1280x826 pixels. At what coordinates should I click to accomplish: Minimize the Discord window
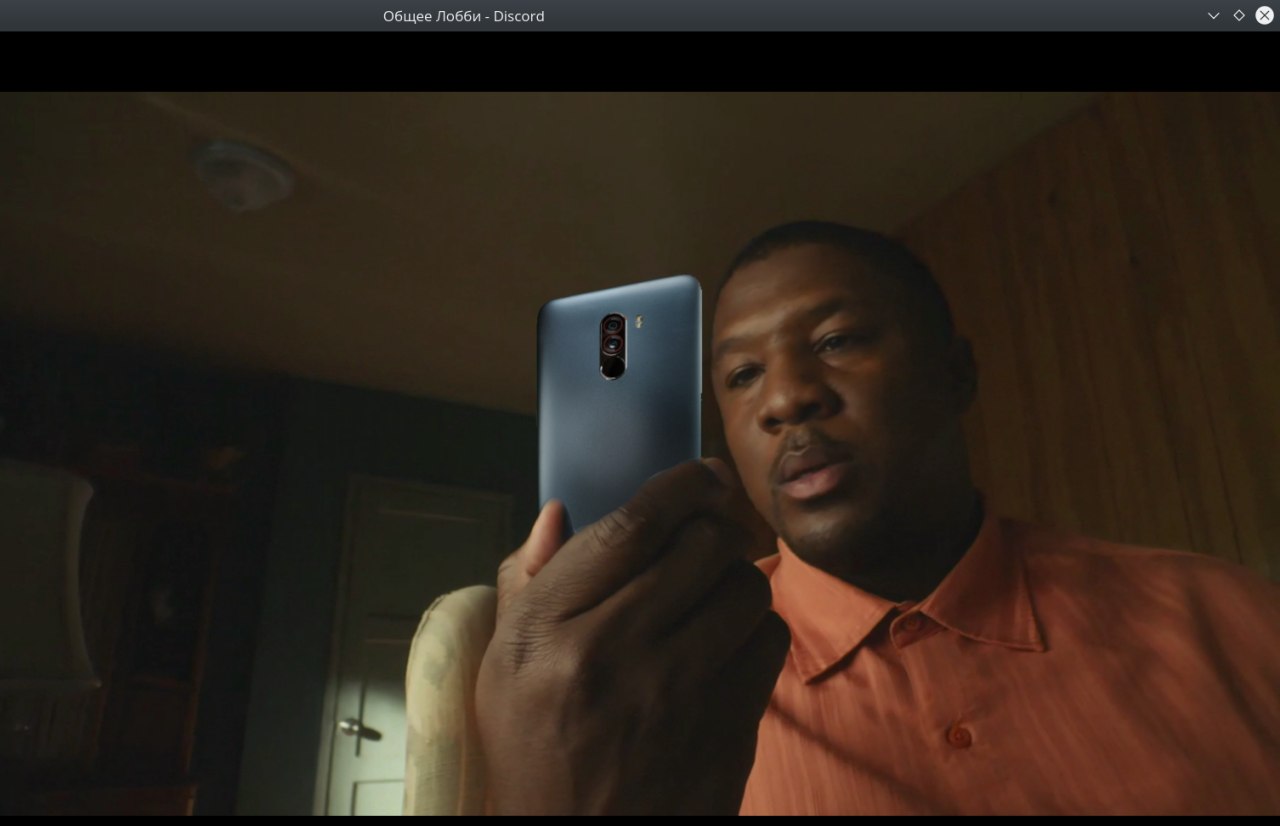point(1213,15)
